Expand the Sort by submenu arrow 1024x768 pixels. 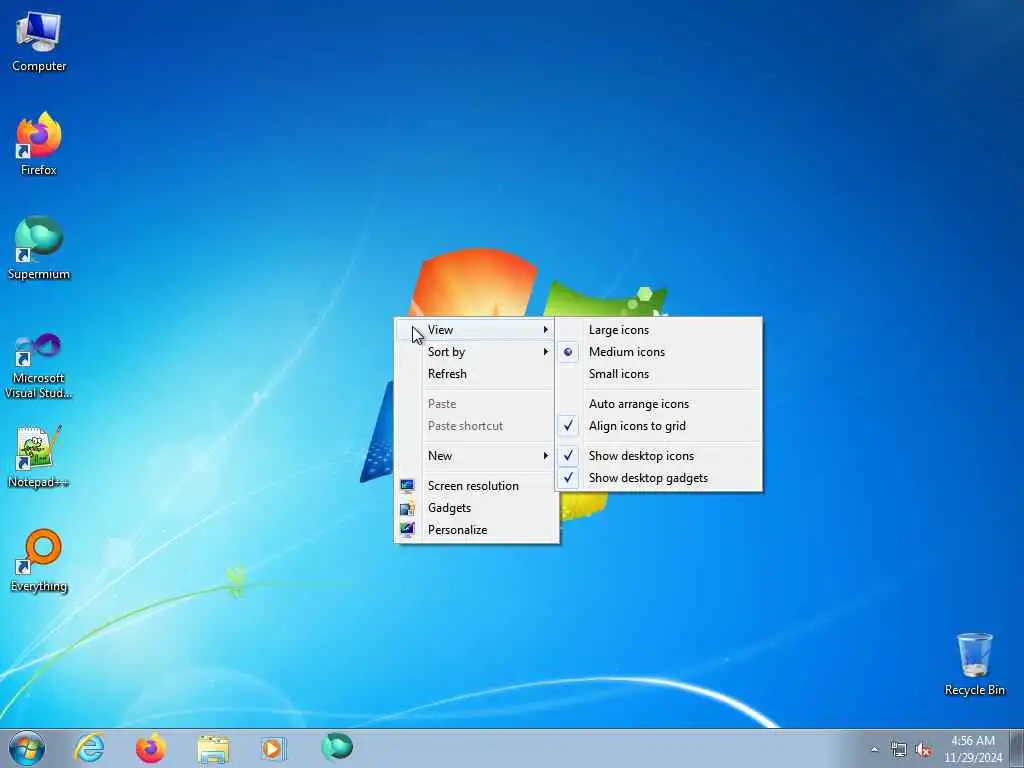click(x=545, y=352)
